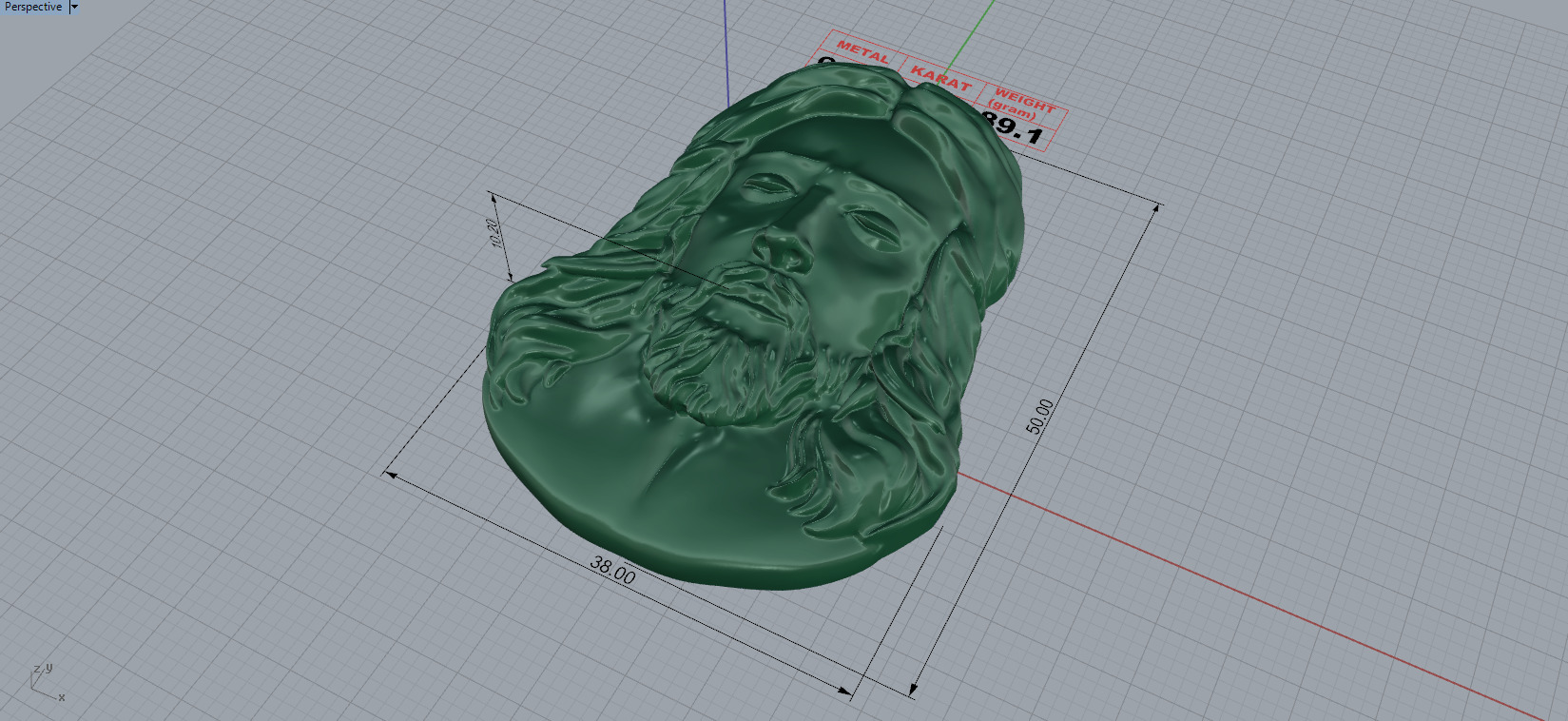Select the 10.20 dimension text
Screen dimensions: 1568x721
pyautogui.click(x=494, y=232)
